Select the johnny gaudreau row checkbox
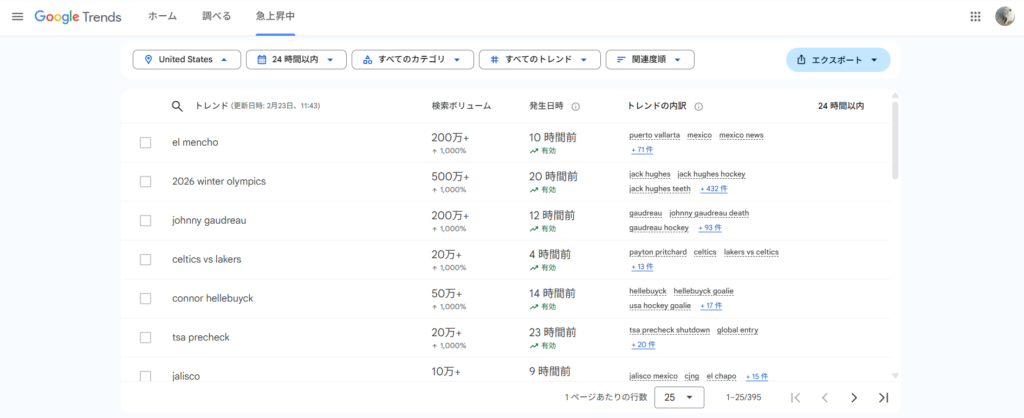This screenshot has height=418, width=1024. click(145, 220)
